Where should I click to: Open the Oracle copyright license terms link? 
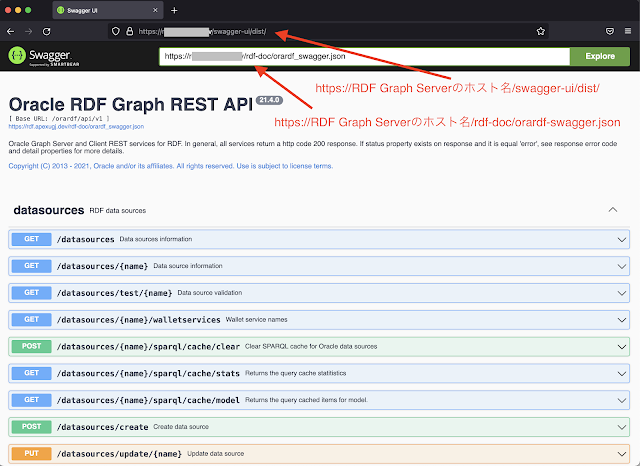pyautogui.click(x=171, y=166)
